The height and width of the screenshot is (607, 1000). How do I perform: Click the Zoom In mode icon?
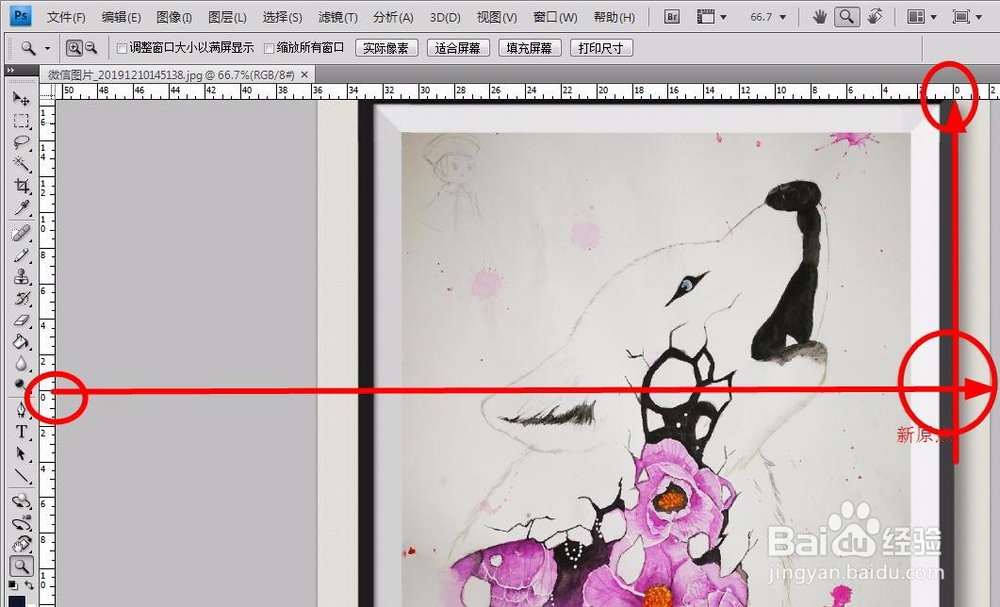tap(74, 48)
